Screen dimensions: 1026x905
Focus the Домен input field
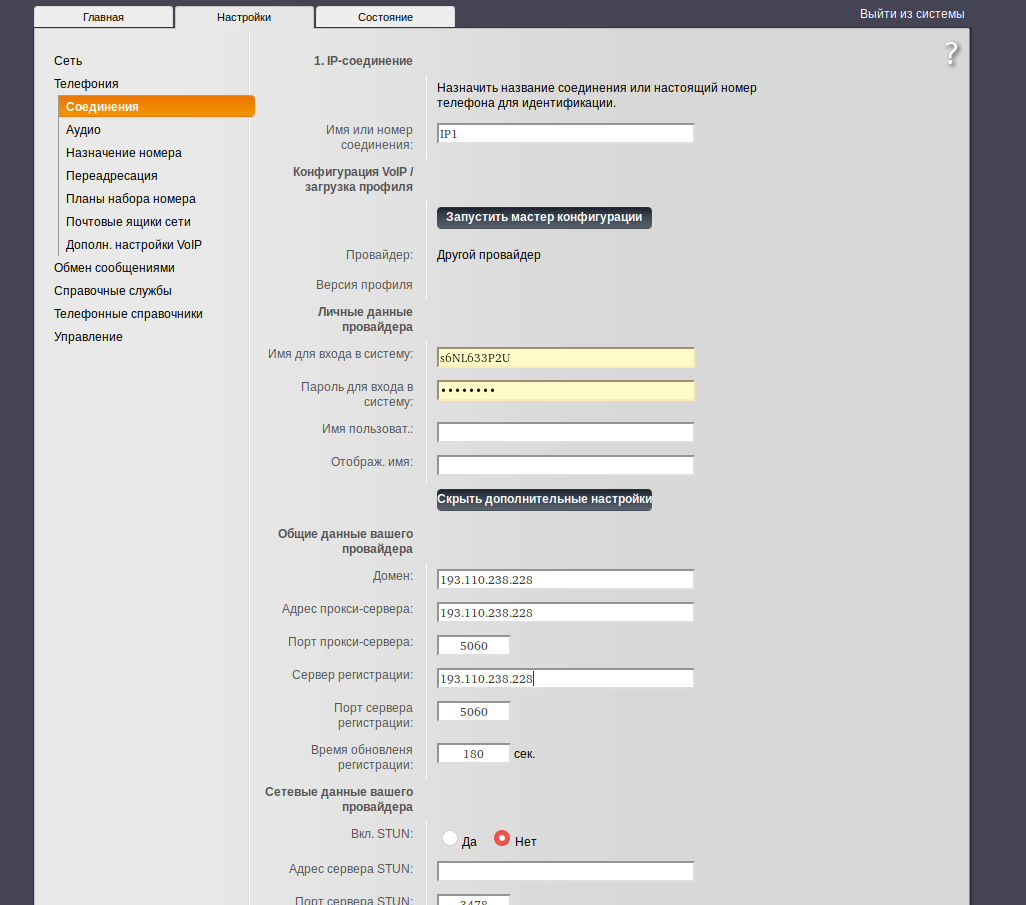coord(565,580)
